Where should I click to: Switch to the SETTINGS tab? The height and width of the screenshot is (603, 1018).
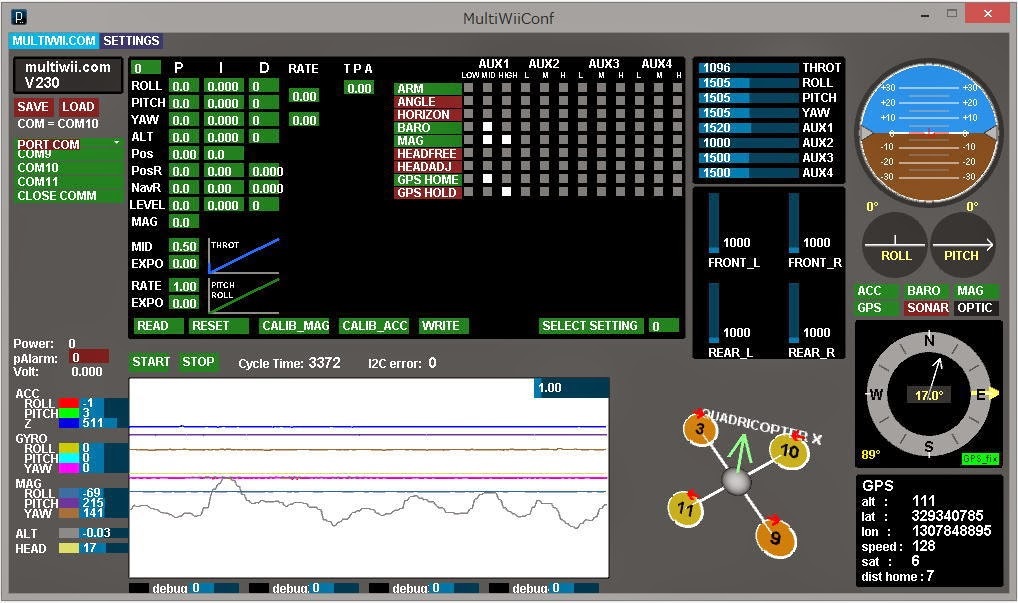coord(131,41)
